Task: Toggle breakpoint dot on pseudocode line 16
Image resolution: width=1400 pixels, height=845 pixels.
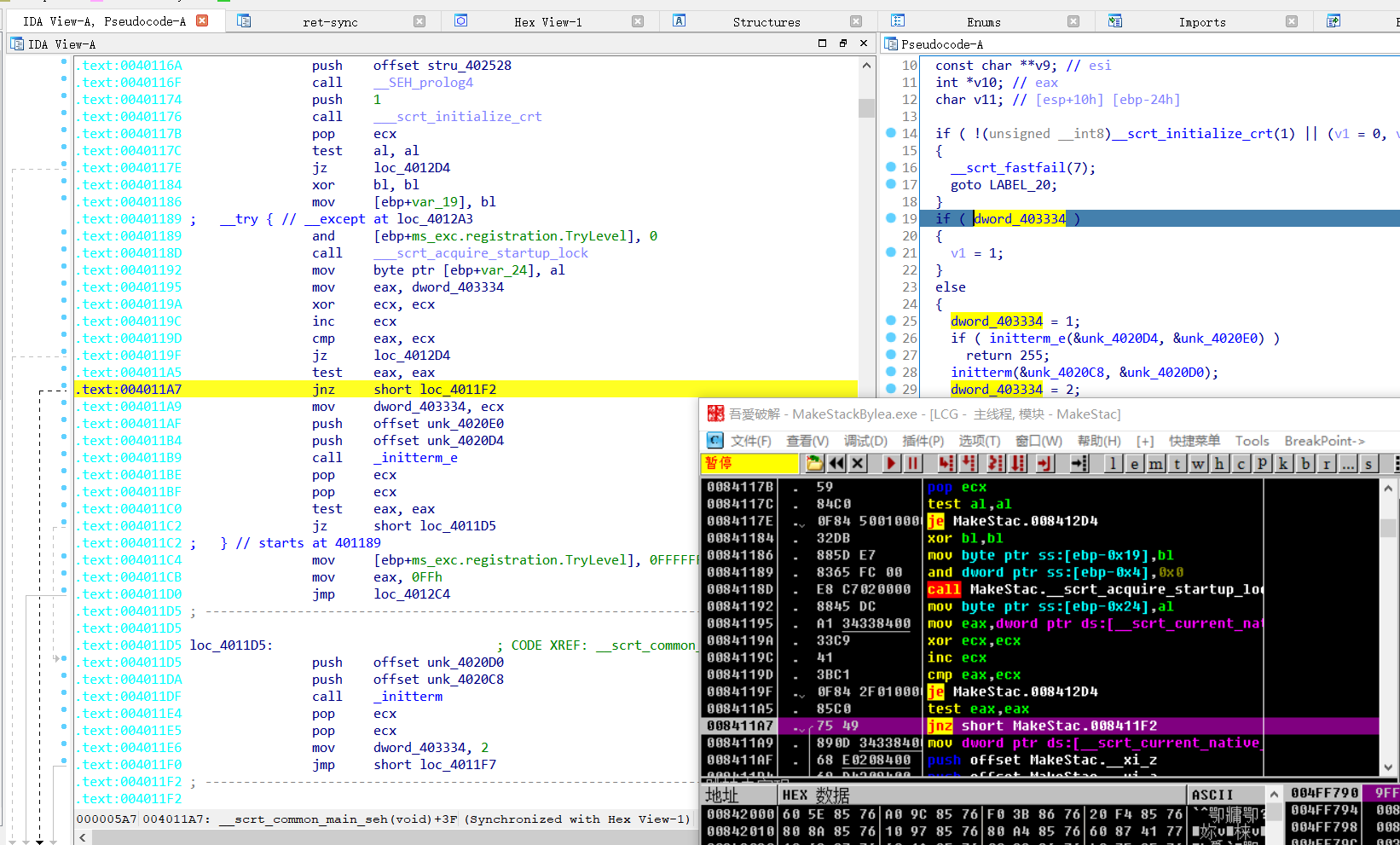Action: pos(891,167)
